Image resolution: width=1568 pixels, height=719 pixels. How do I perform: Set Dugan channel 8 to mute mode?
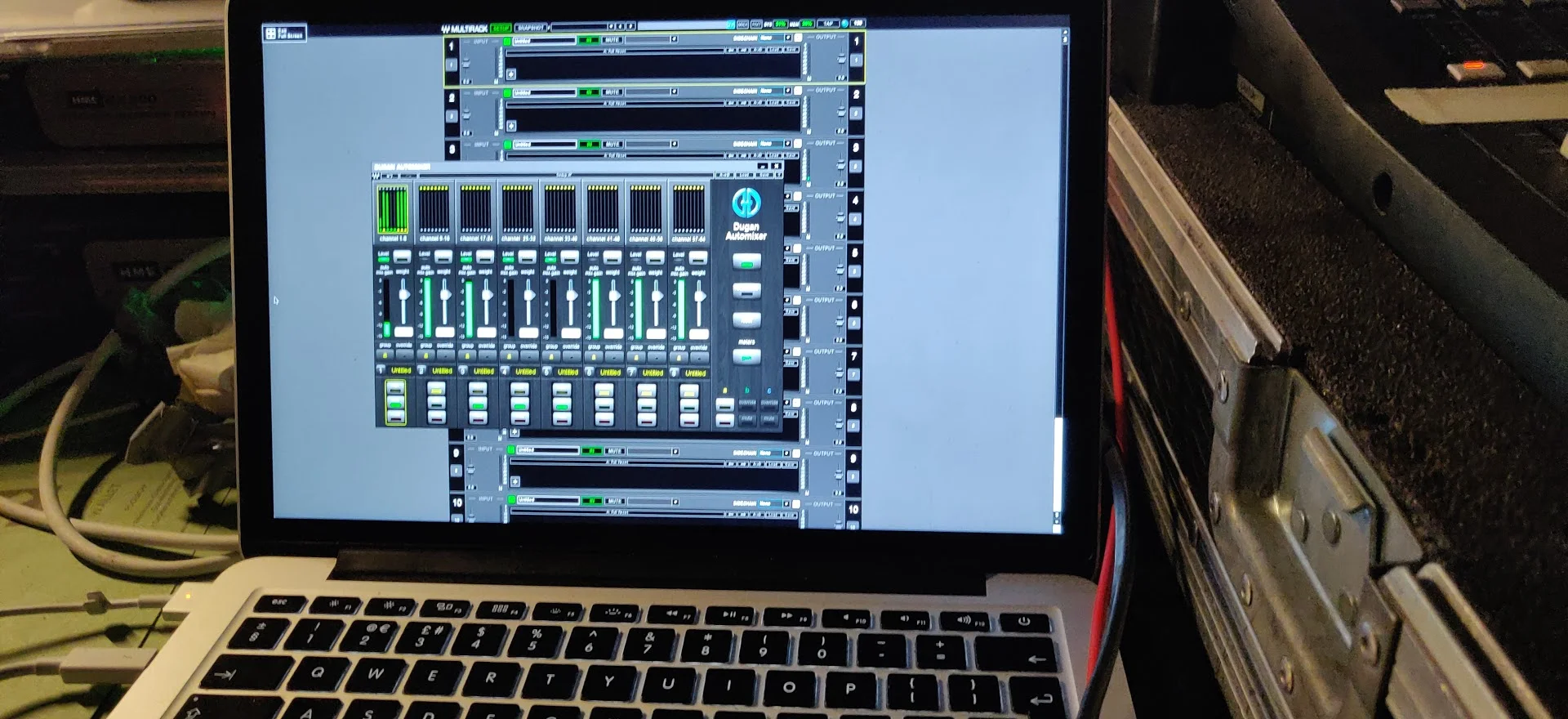point(689,420)
